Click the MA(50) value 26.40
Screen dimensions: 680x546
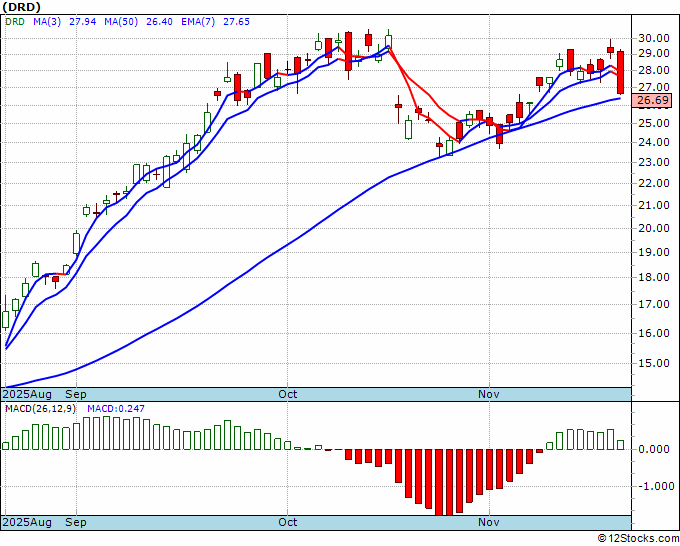159,22
